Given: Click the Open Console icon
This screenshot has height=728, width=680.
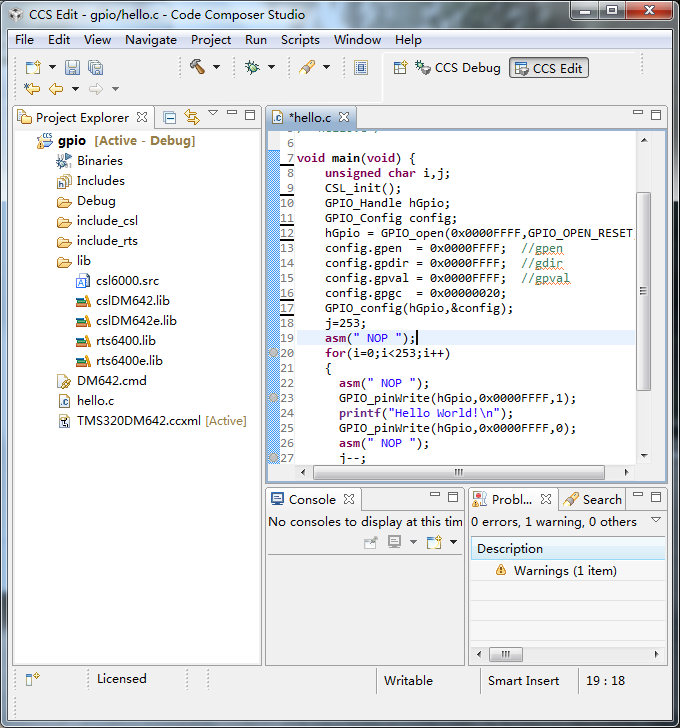Looking at the screenshot, I should (434, 542).
